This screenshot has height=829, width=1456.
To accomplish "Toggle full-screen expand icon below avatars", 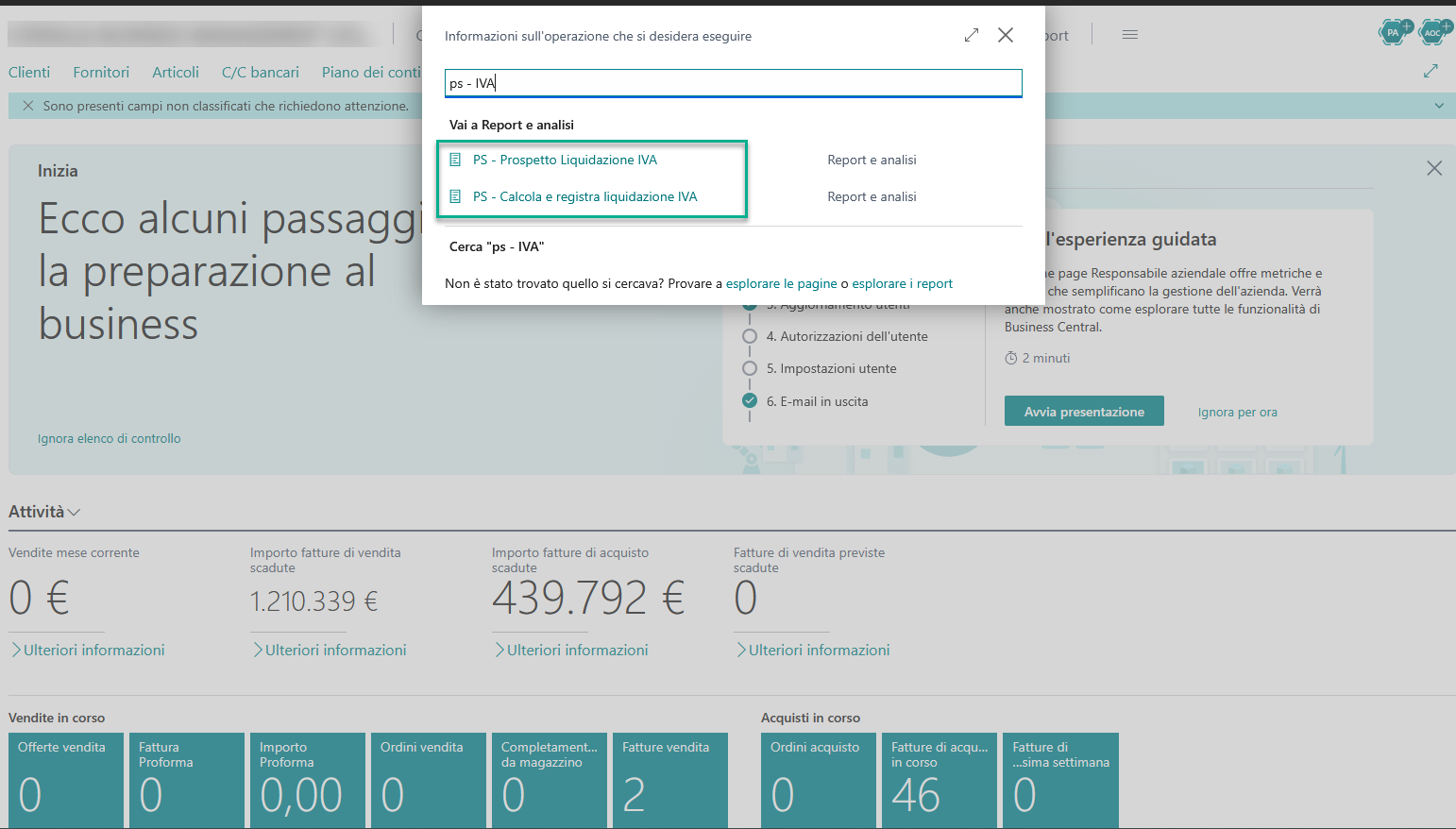I will click(1431, 71).
